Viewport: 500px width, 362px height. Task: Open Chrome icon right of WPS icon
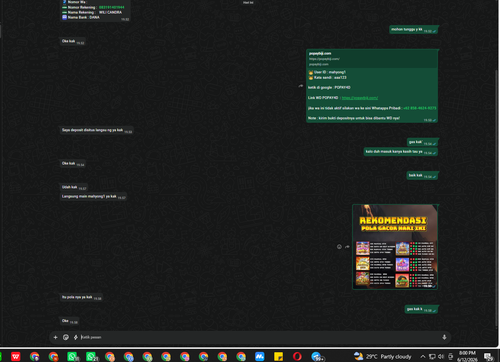pyautogui.click(x=34, y=356)
